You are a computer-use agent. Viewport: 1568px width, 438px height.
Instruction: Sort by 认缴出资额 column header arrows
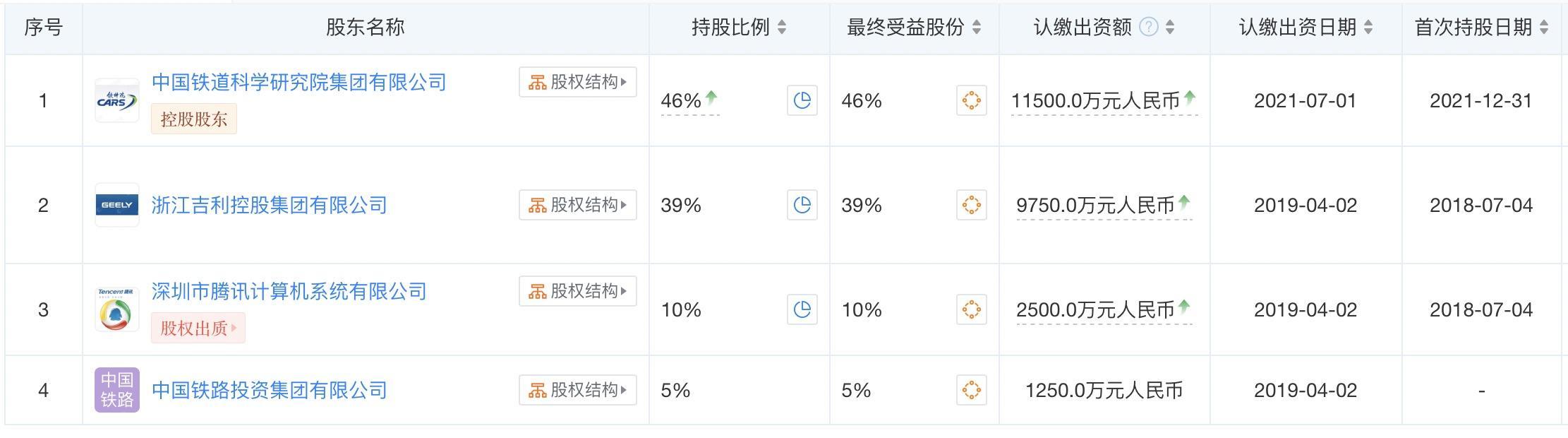click(1170, 27)
